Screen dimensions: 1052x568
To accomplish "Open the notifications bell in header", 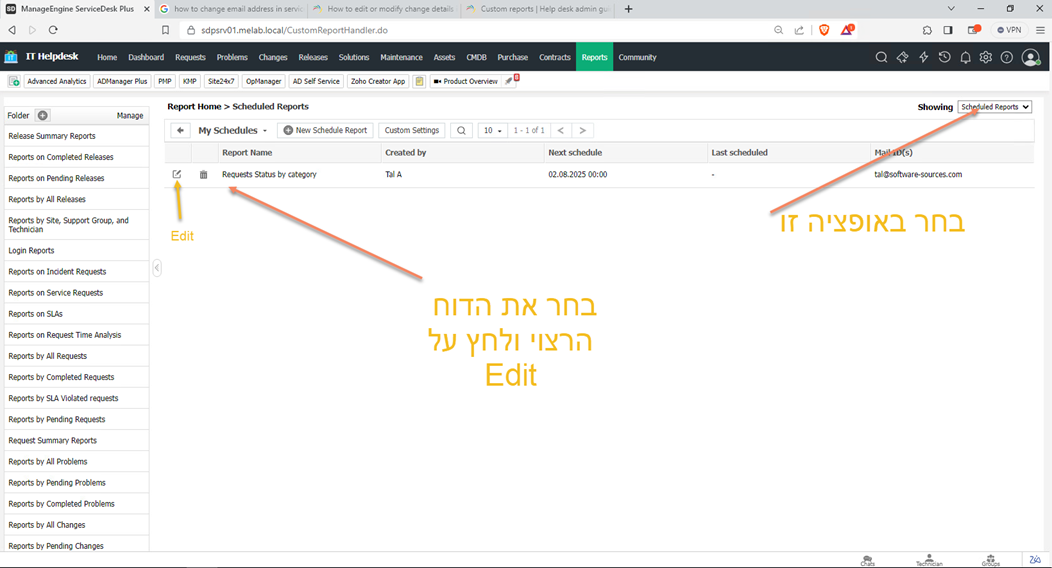I will click(x=965, y=57).
